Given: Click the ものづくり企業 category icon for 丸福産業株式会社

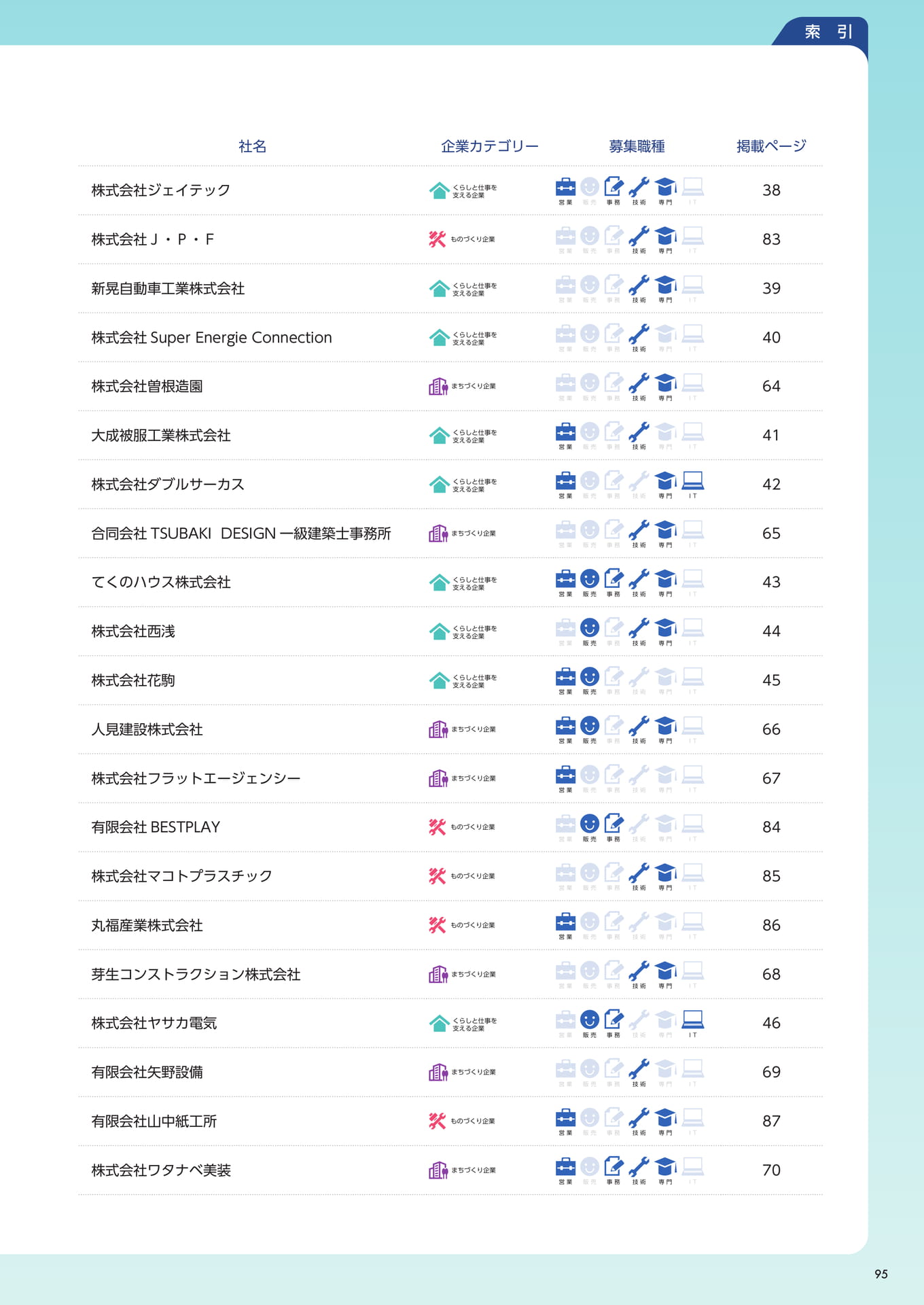Looking at the screenshot, I should coord(437,925).
